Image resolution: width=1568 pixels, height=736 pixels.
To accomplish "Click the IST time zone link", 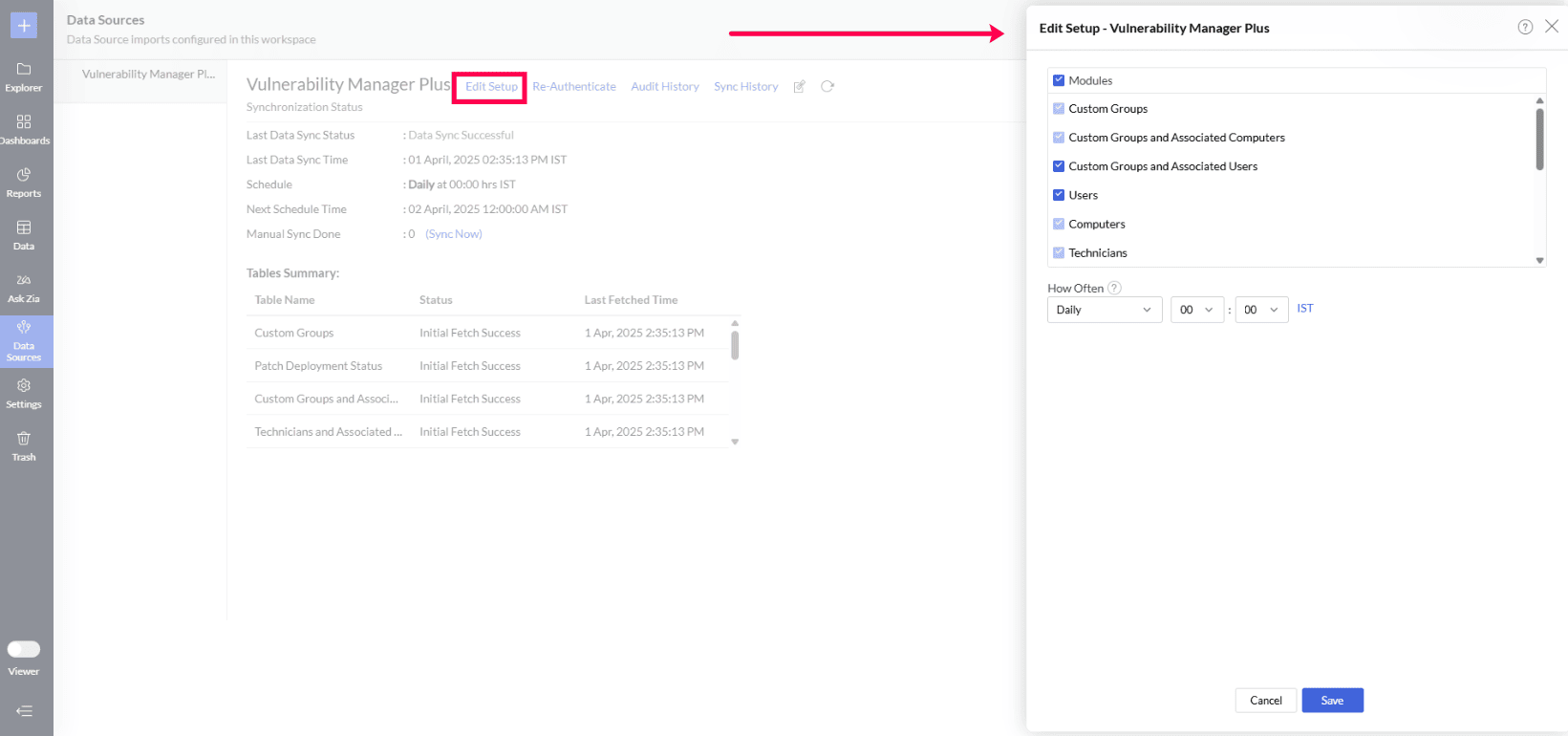I will (1305, 309).
